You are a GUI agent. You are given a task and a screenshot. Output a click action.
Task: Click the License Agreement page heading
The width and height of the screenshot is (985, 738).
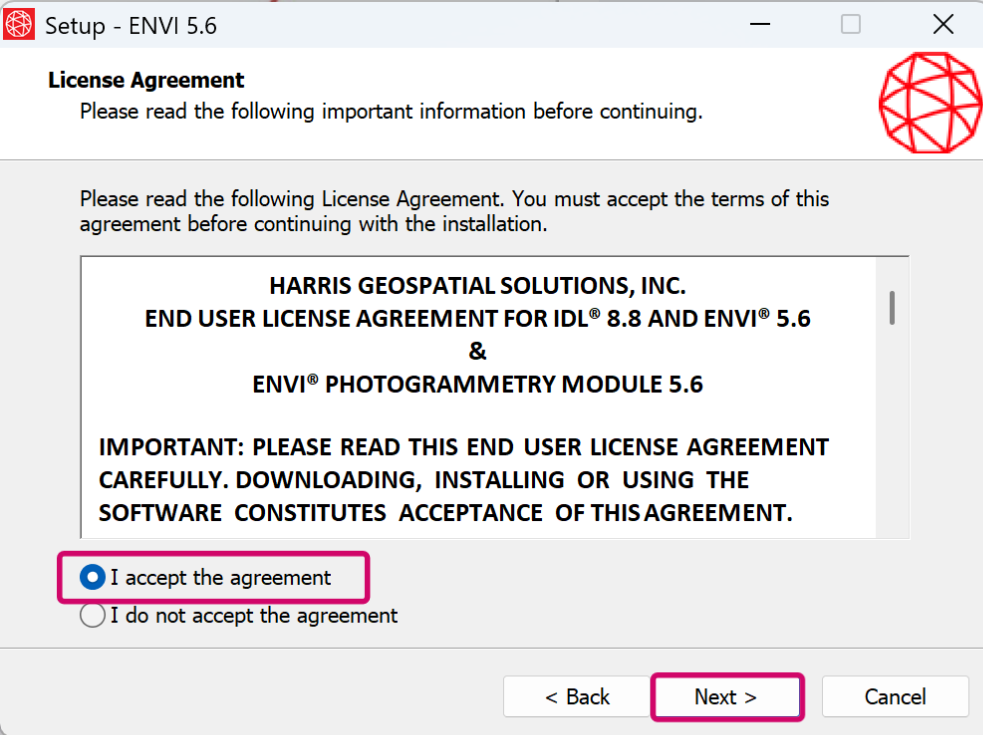pos(146,80)
